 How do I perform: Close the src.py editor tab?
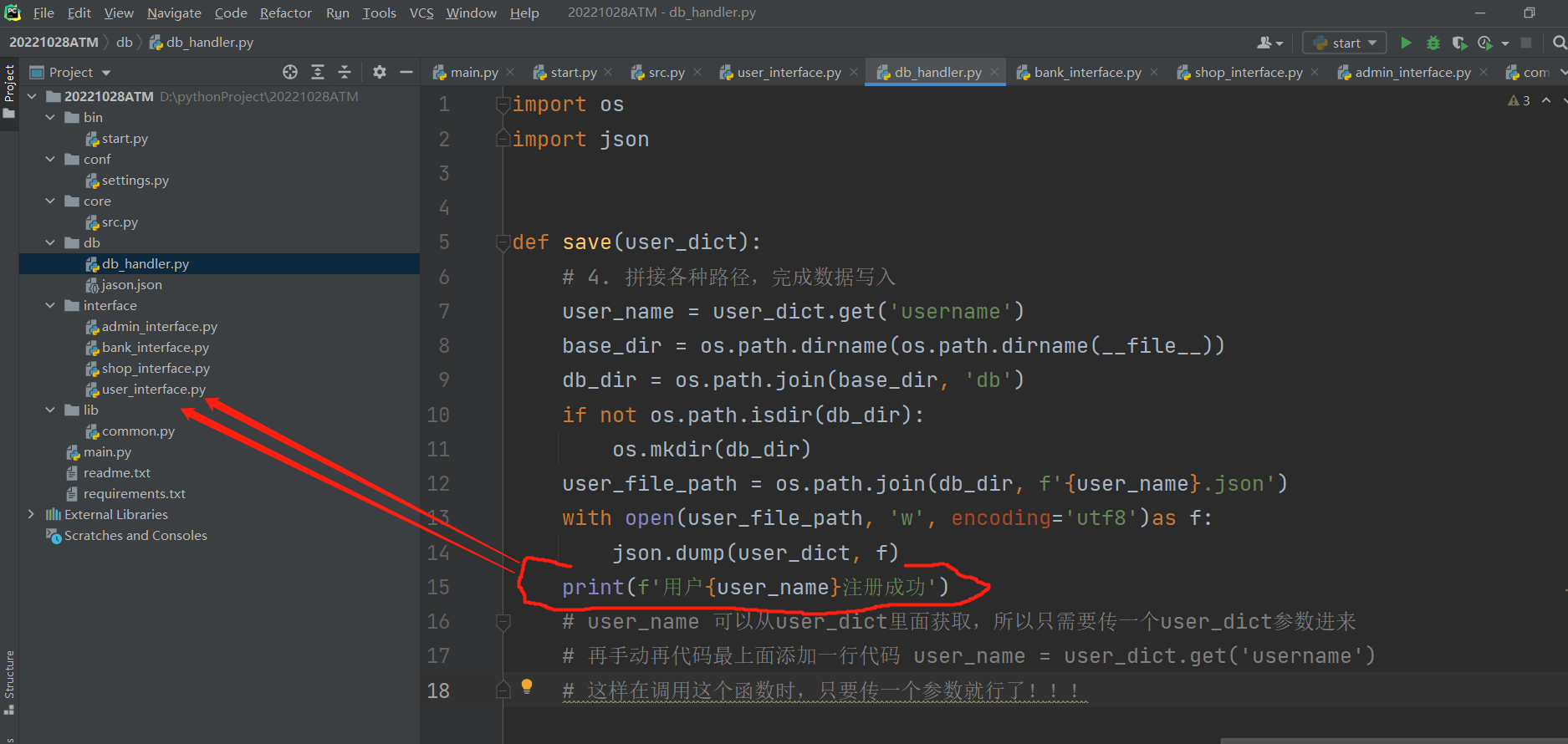coord(697,72)
